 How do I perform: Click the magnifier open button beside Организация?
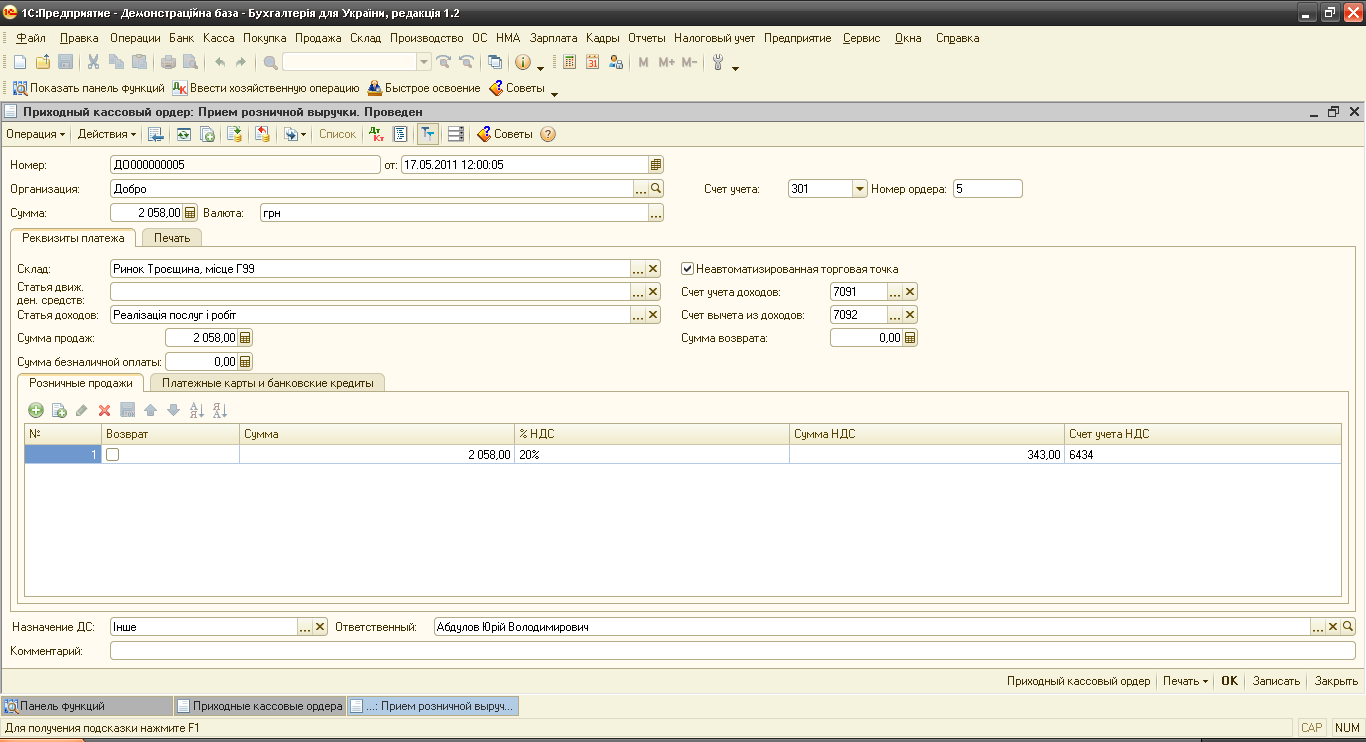(x=657, y=189)
